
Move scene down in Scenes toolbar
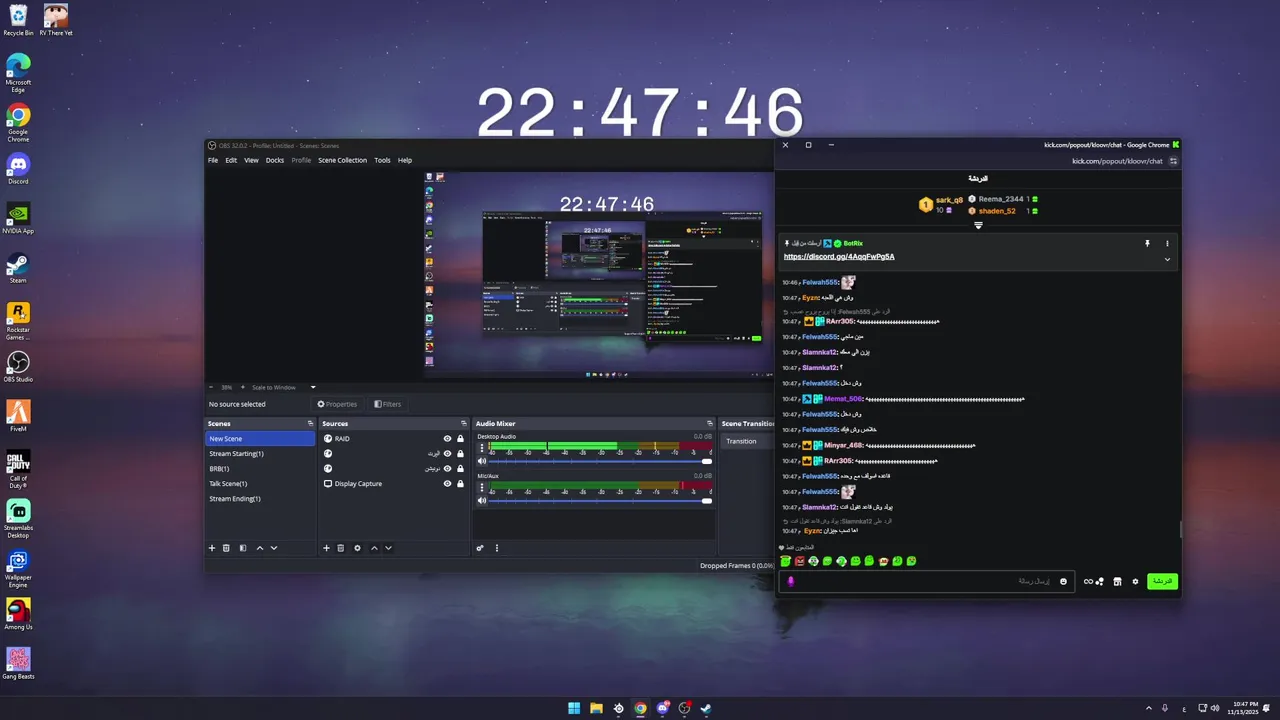point(274,548)
